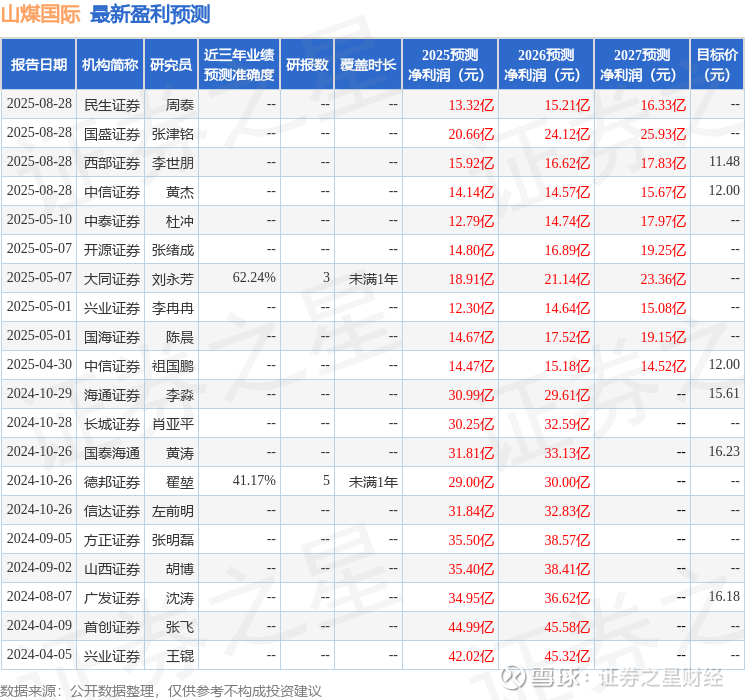The height and width of the screenshot is (700, 745).
Task: Click analyst name 李冉冉
Action: (172, 308)
